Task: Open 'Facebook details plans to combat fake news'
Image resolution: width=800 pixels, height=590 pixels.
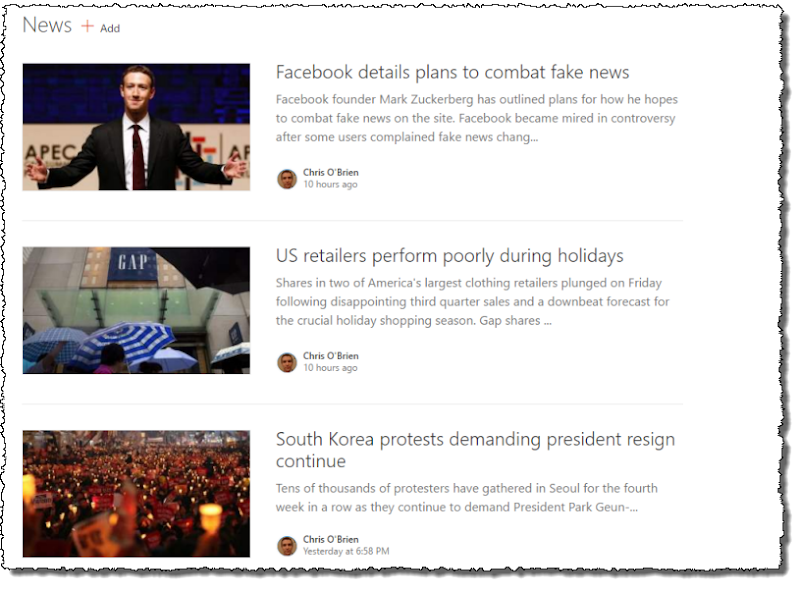Action: click(452, 72)
